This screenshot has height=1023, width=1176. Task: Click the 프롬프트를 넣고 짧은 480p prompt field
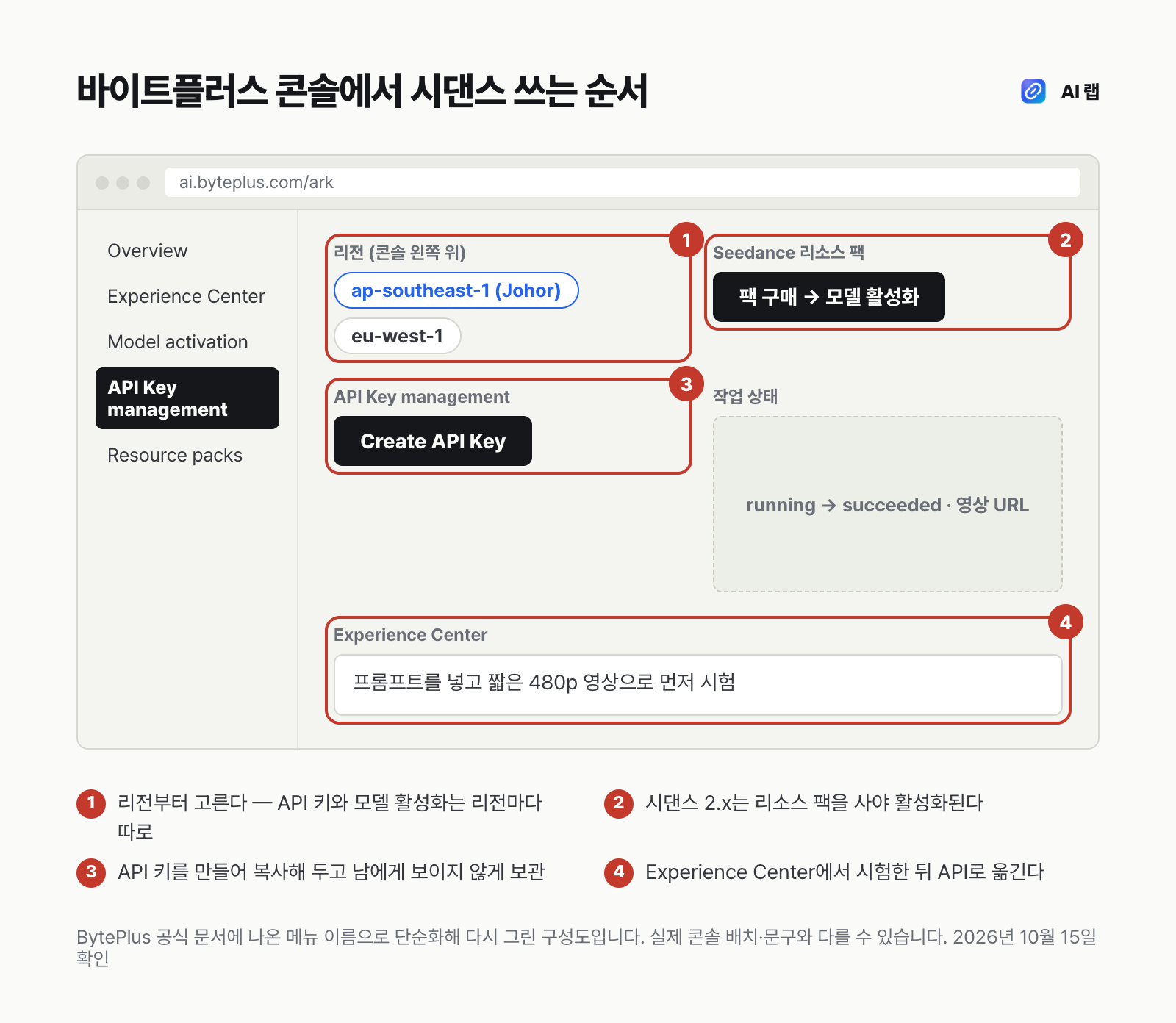click(698, 685)
